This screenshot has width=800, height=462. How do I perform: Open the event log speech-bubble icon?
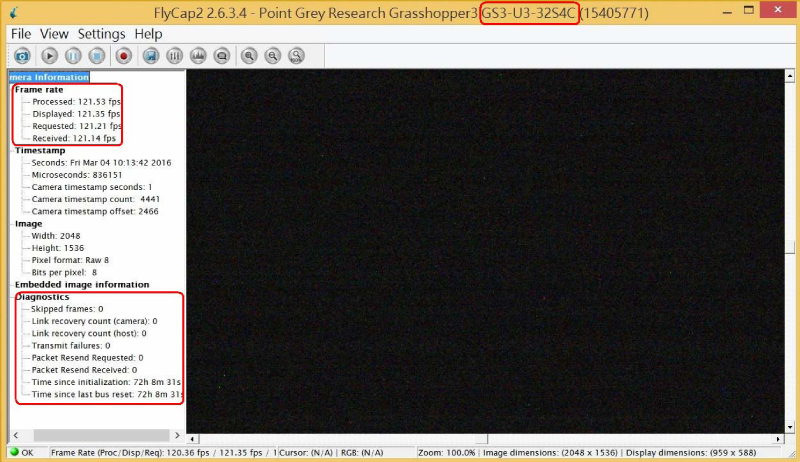coord(221,56)
